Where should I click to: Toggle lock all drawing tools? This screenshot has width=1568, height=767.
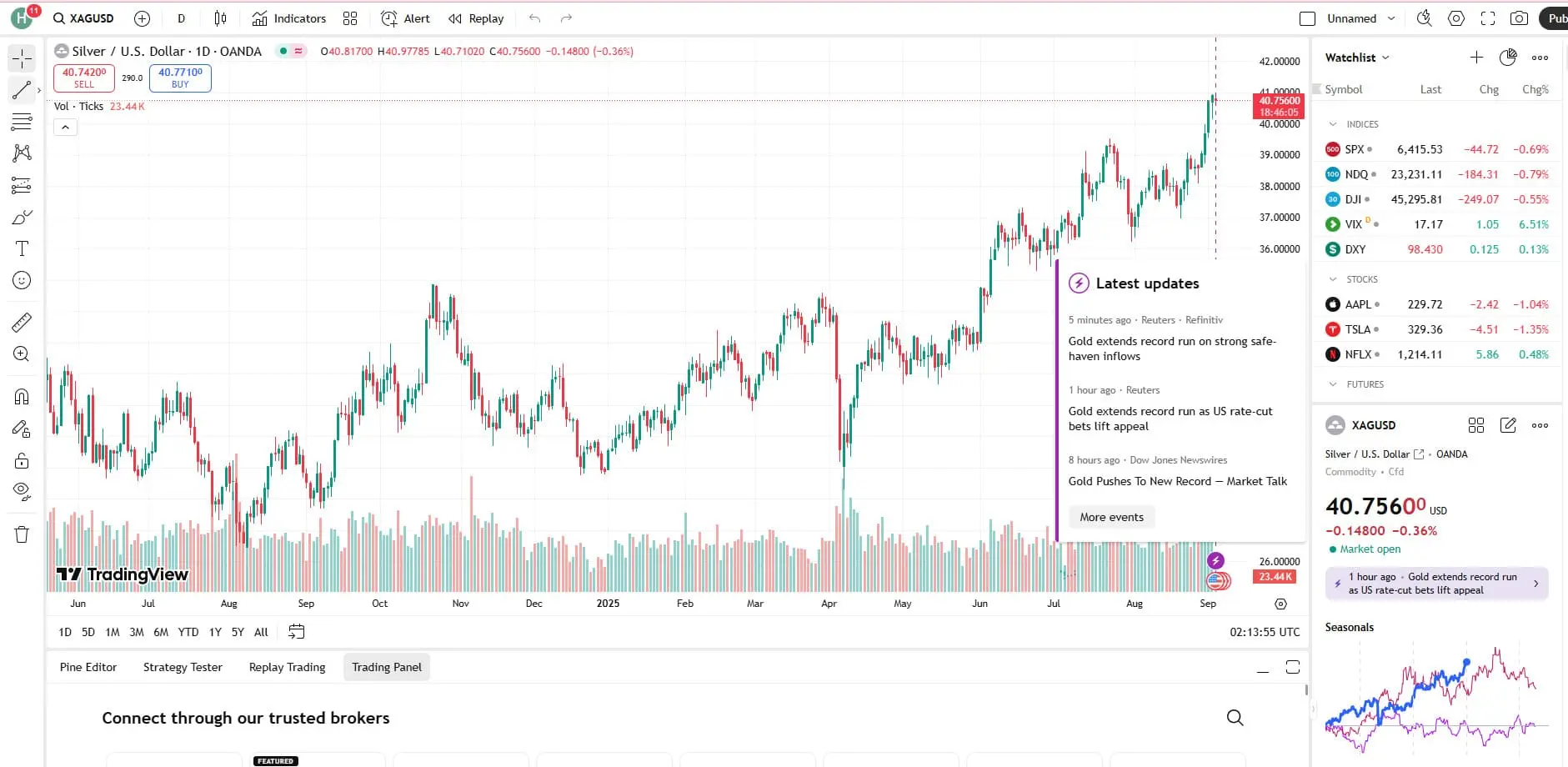click(x=22, y=461)
